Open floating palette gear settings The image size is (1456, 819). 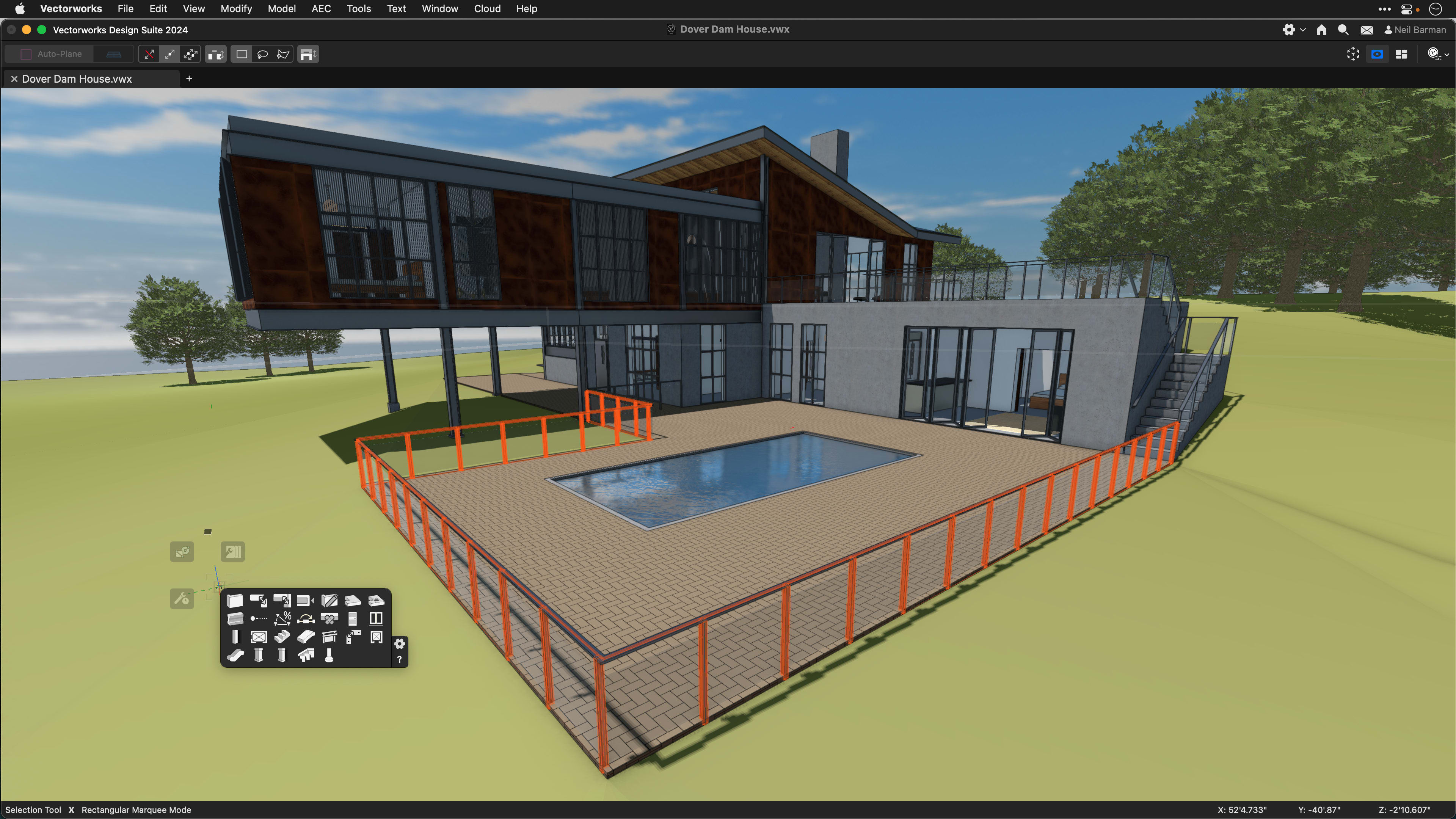(400, 644)
